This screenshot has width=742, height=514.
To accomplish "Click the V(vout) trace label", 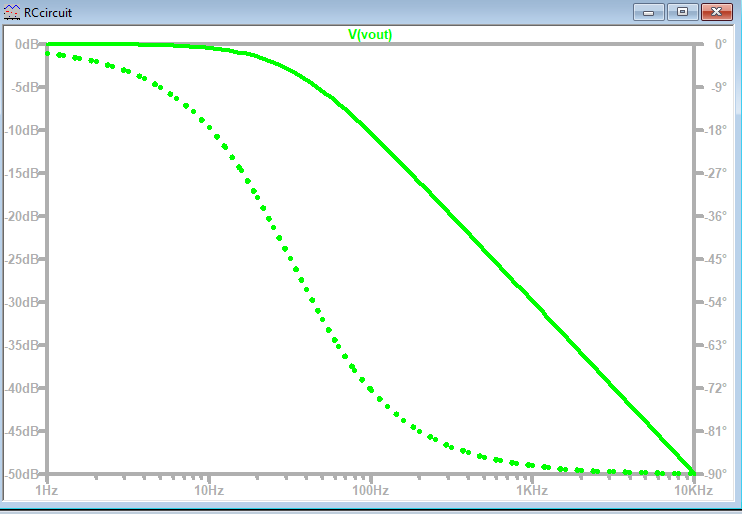I will click(370, 34).
